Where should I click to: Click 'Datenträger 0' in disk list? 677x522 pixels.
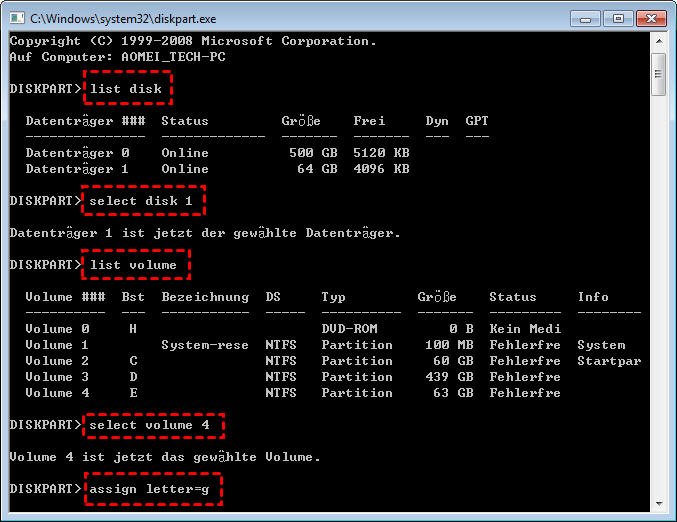78,153
